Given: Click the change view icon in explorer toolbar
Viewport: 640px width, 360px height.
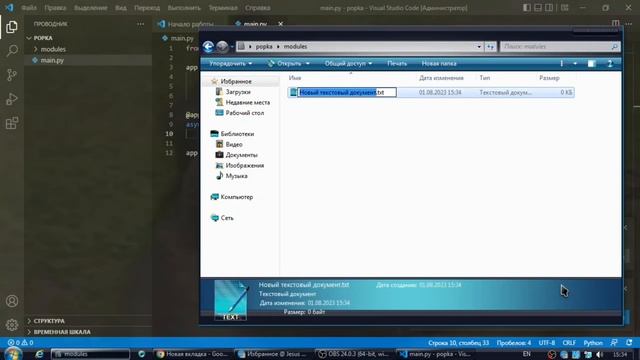Looking at the screenshot, I should click(x=562, y=64).
